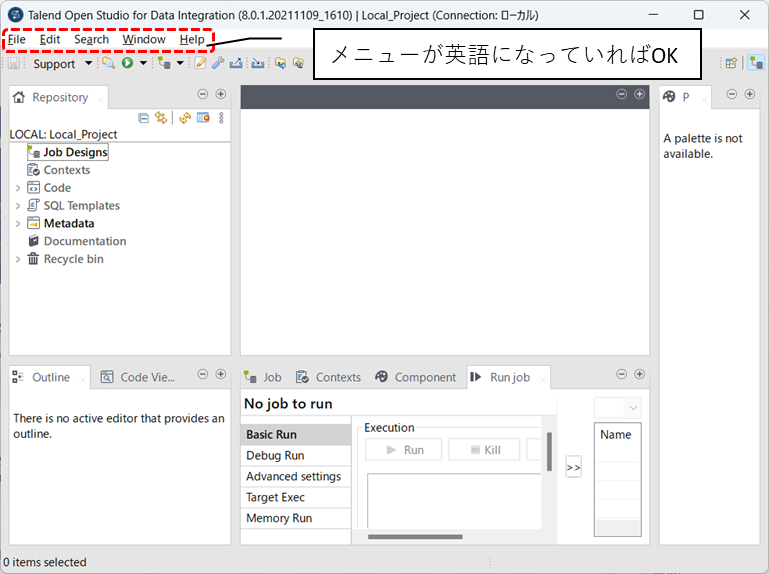
Task: Minimize the Run job panel
Action: tap(621, 374)
